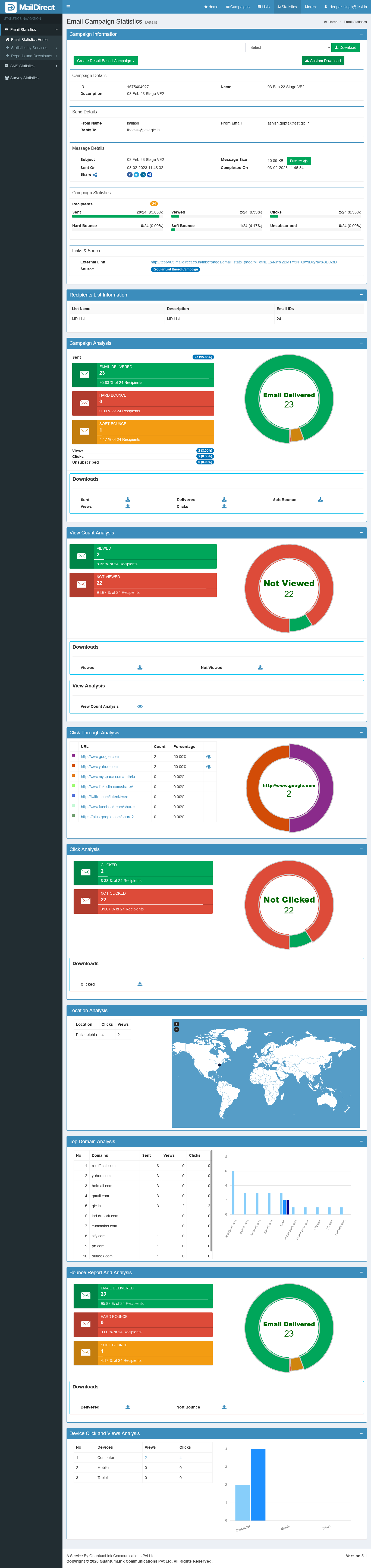Open the download type Select dropdown
This screenshot has height=1568, width=371.
[288, 47]
